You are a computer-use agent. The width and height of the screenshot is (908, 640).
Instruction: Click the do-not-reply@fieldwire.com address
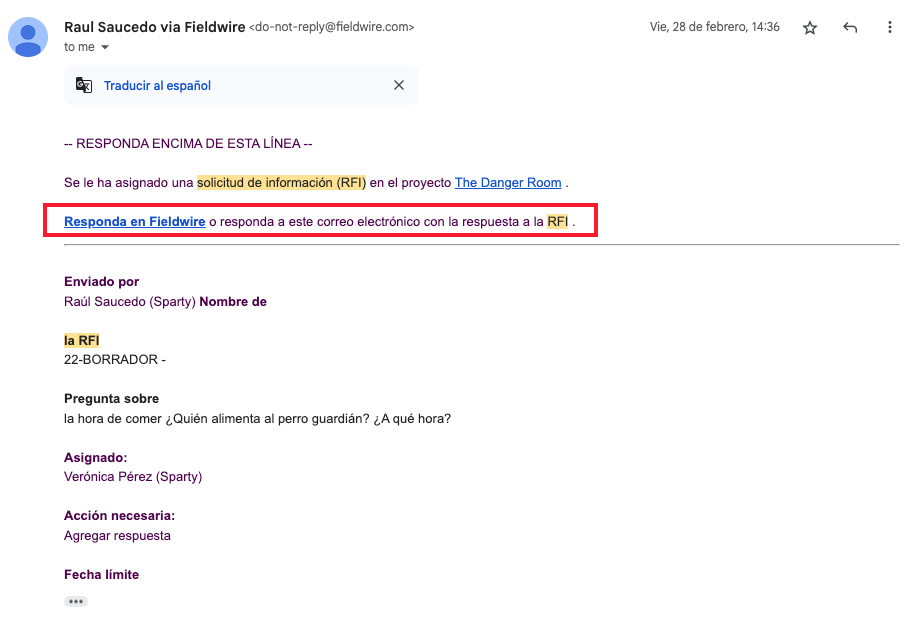331,28
